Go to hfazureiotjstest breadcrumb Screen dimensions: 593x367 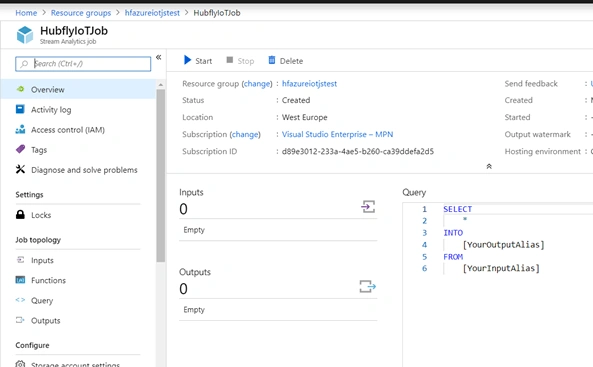point(152,13)
